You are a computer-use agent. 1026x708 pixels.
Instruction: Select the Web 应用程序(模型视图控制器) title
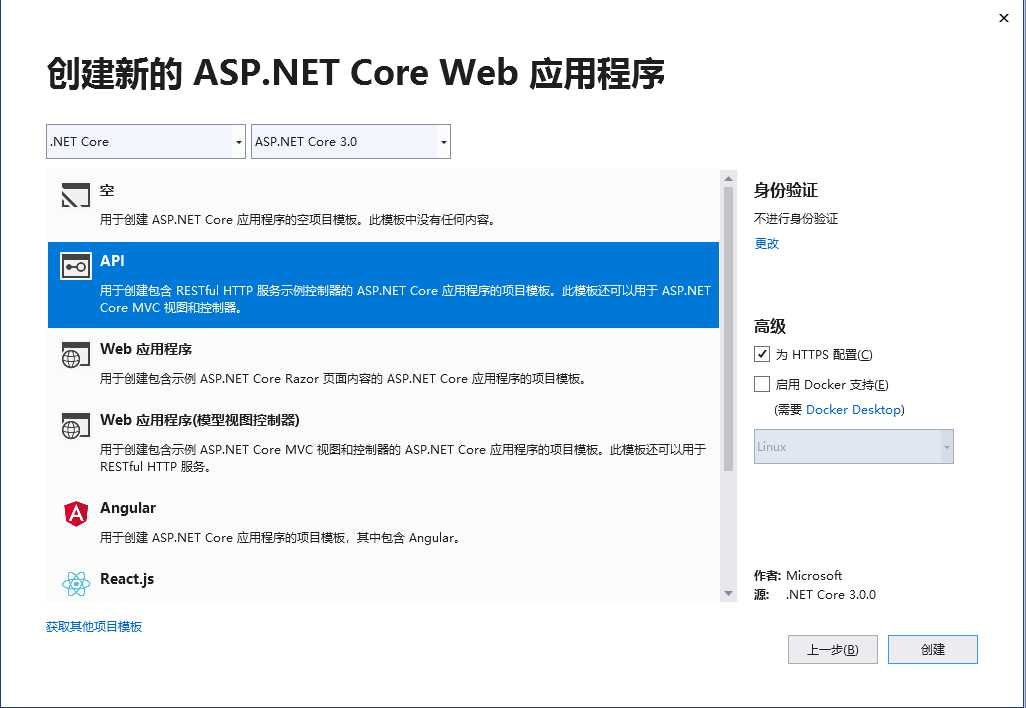pos(200,420)
